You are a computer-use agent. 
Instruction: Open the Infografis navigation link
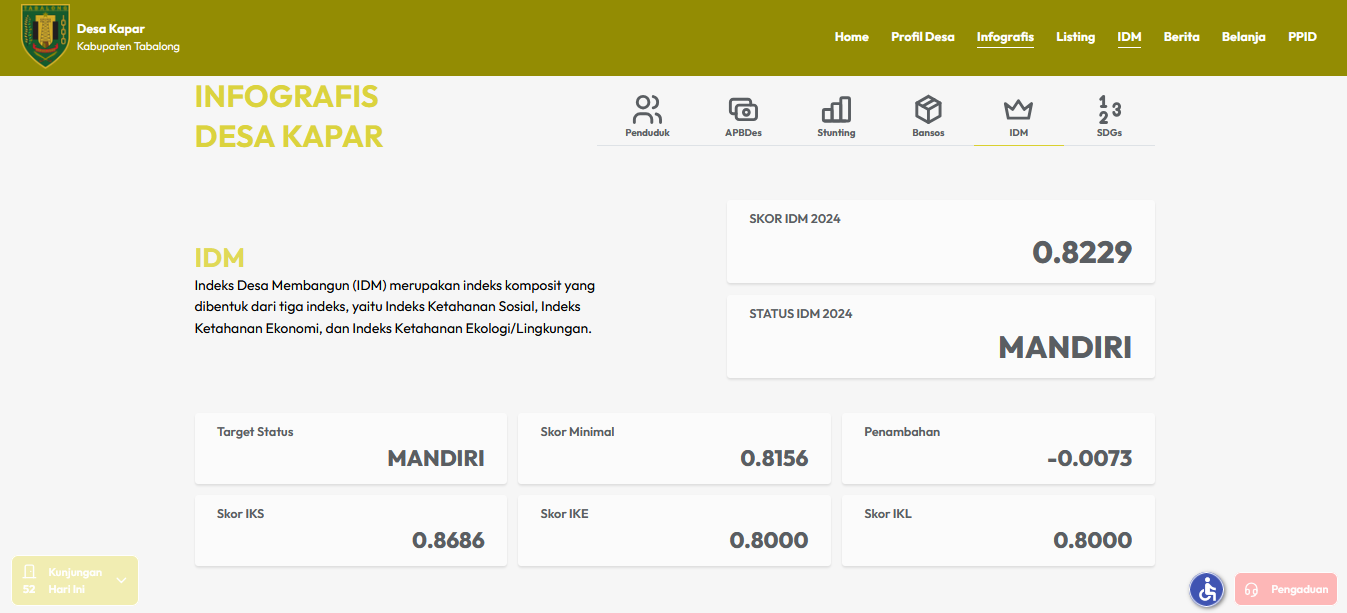tap(1005, 37)
